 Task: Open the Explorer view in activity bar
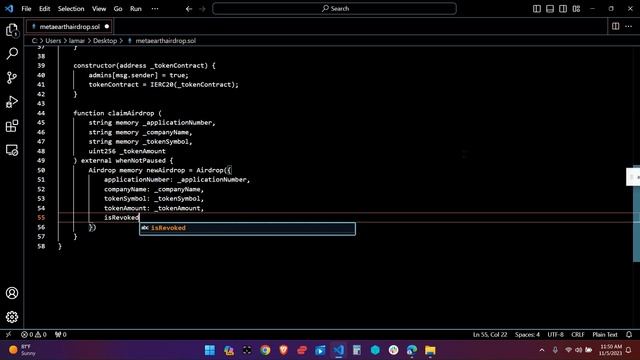pos(12,30)
